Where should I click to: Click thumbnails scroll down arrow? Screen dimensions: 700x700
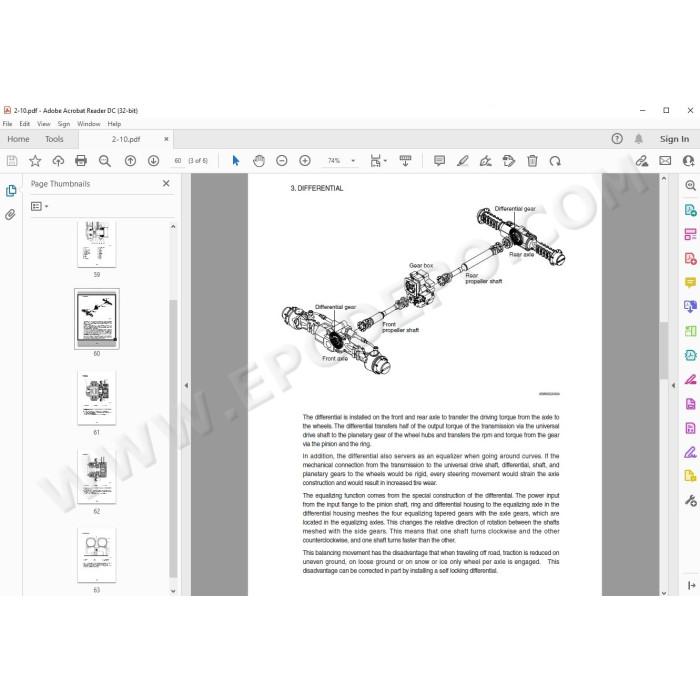[x=173, y=591]
